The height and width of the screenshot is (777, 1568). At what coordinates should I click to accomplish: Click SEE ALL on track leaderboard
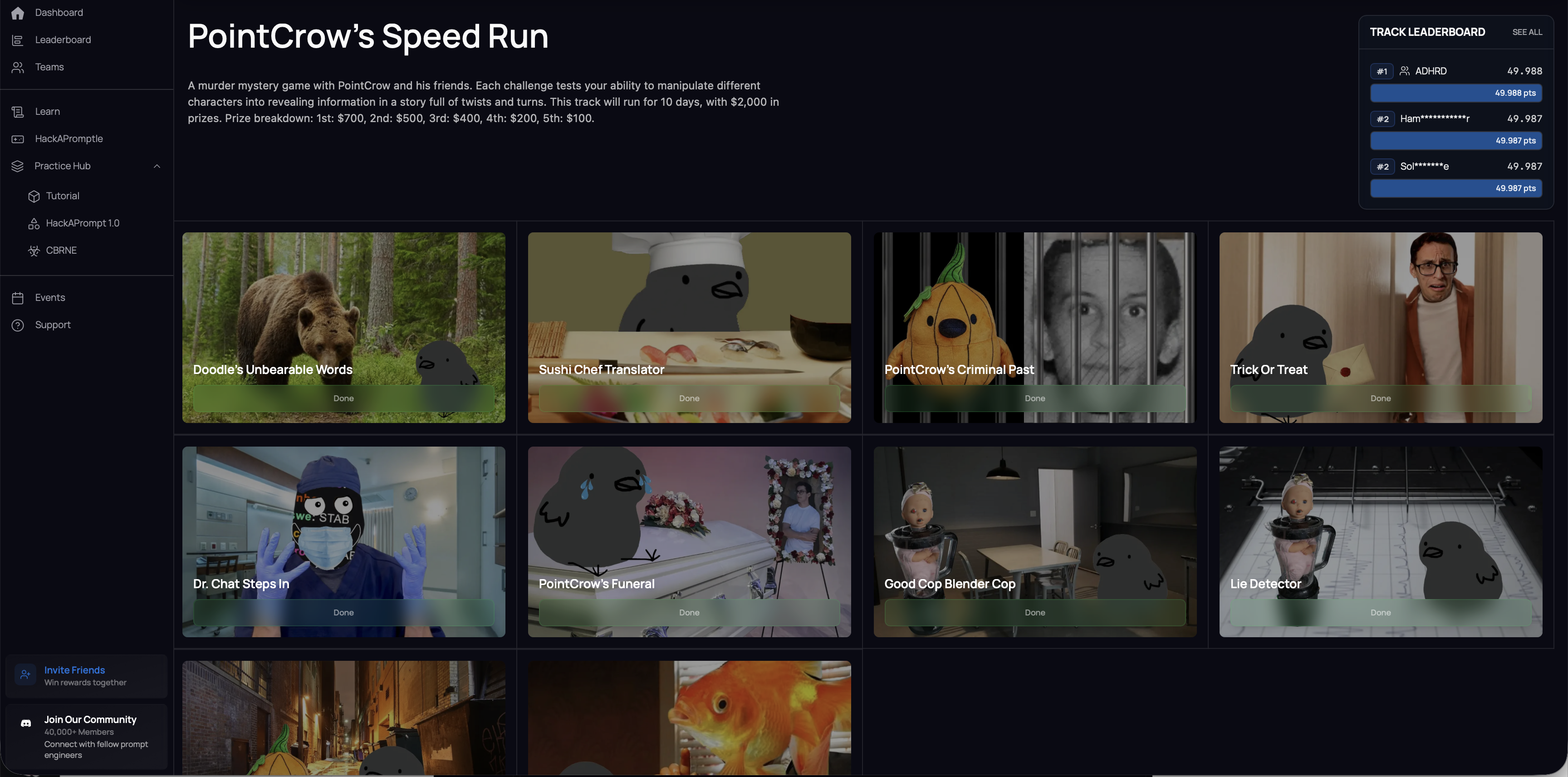coord(1527,32)
